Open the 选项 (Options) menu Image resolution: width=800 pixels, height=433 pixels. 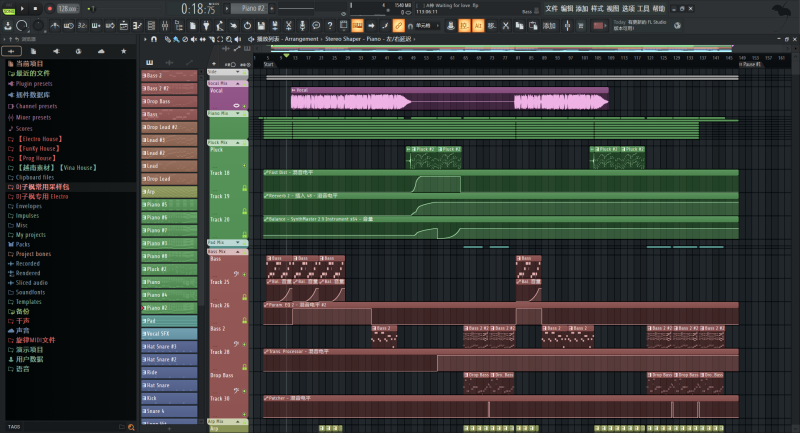(628, 9)
